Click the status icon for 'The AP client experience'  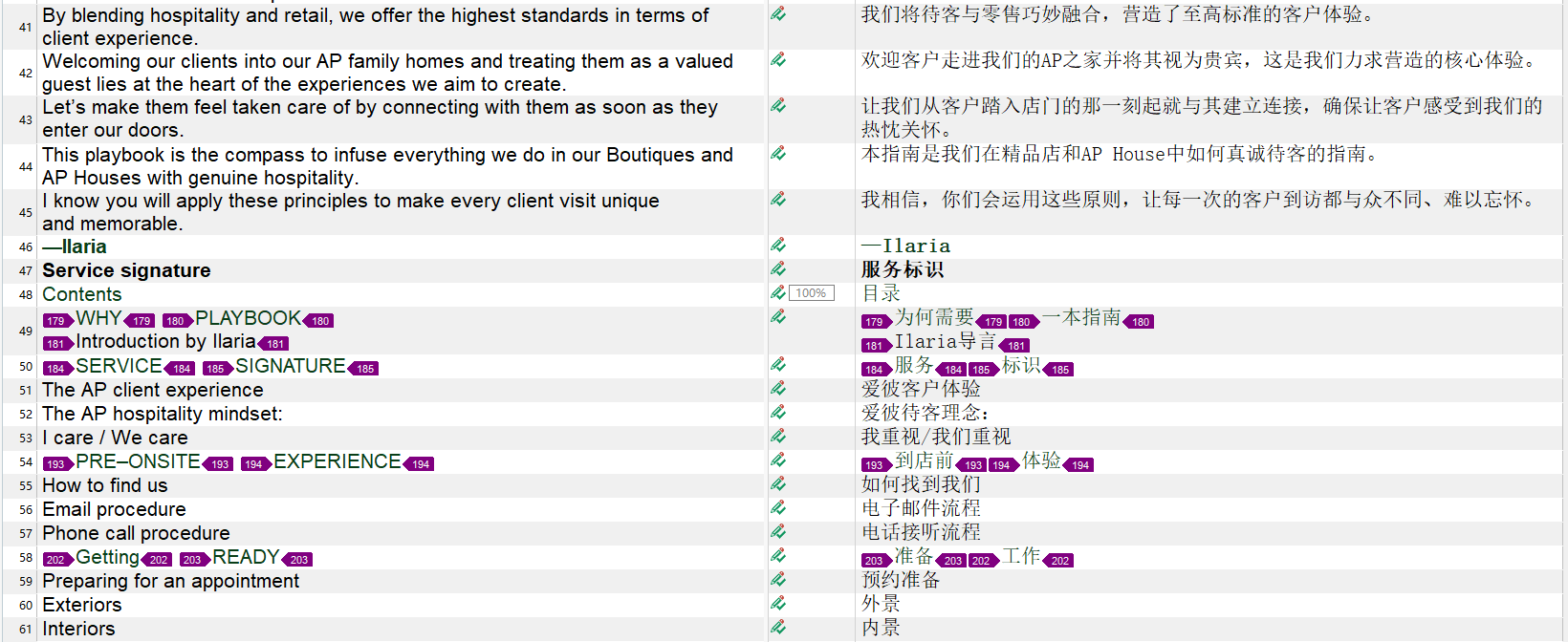[778, 388]
